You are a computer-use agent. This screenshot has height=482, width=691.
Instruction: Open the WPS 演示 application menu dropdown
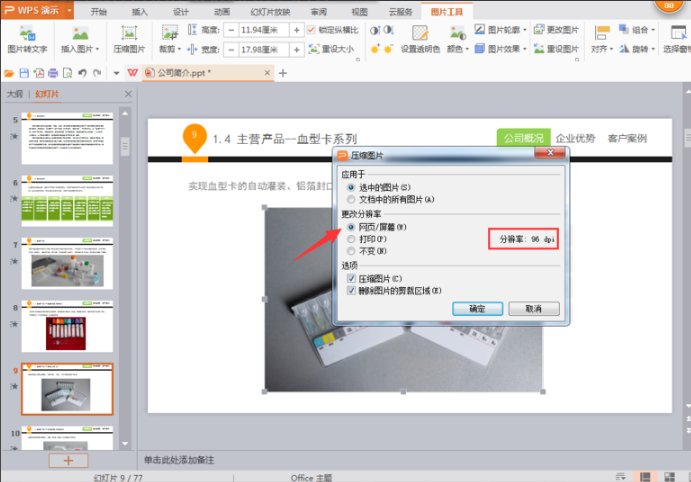pyautogui.click(x=70, y=10)
